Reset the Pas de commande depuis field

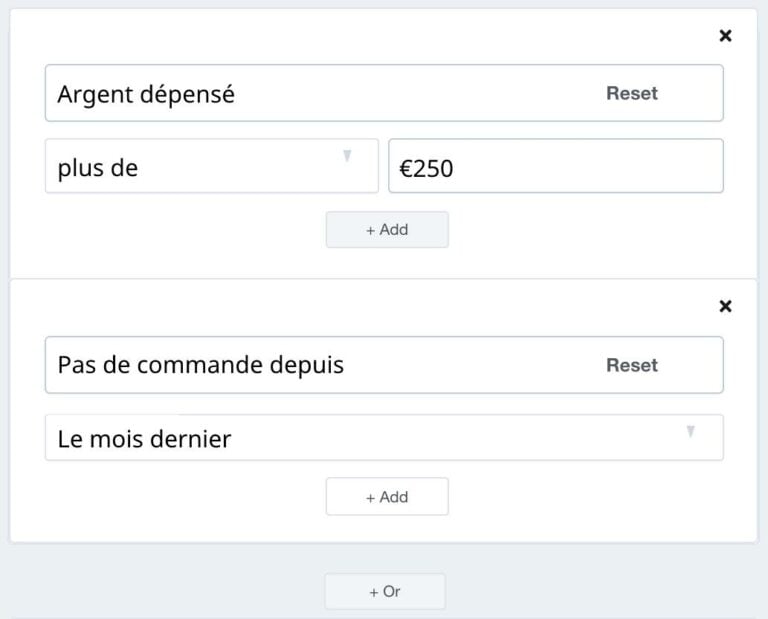coord(632,365)
